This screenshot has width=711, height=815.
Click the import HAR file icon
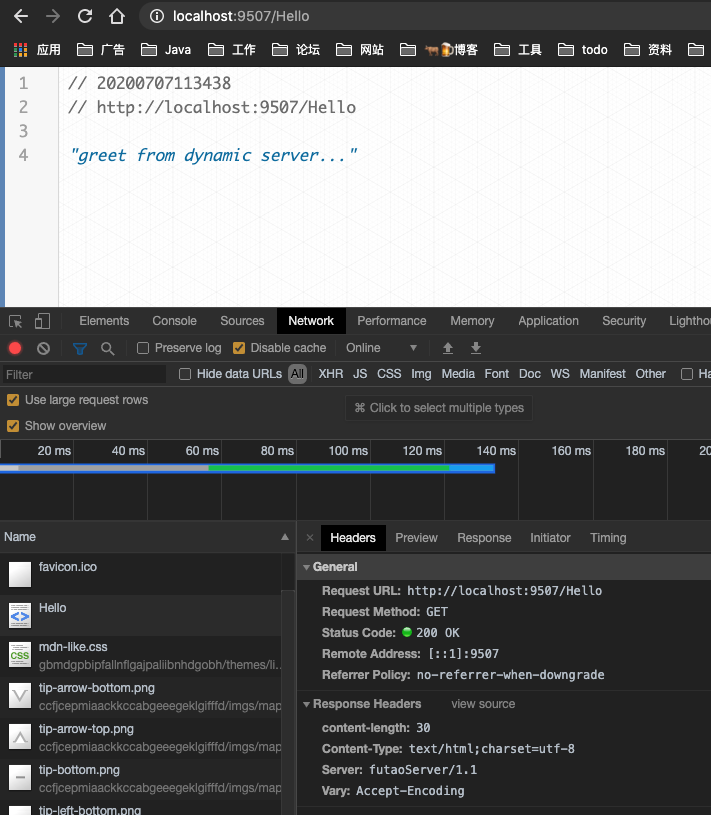(448, 348)
